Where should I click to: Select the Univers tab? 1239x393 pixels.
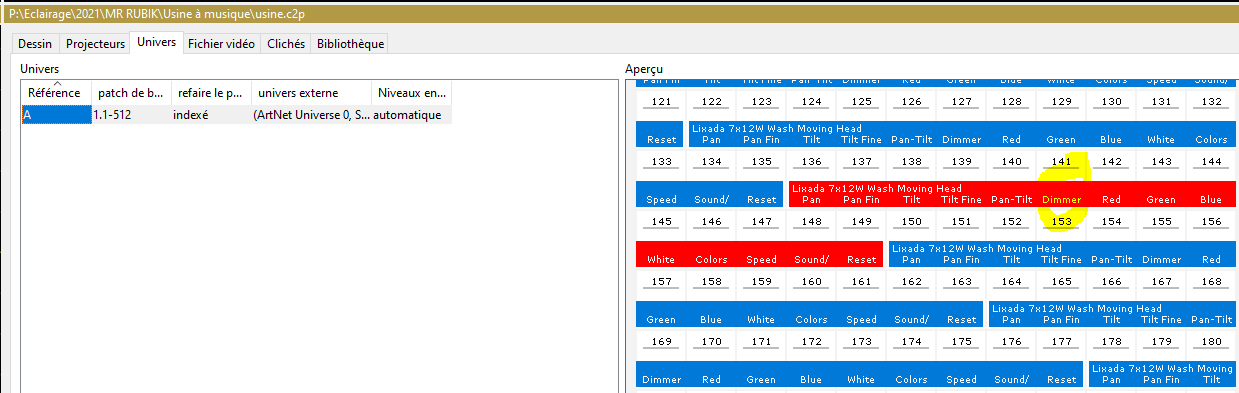[157, 42]
